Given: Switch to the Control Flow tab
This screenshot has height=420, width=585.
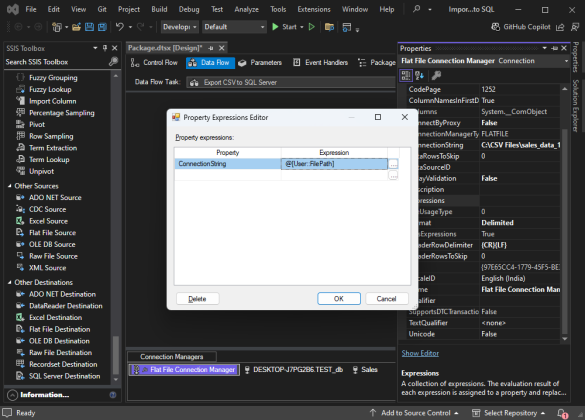Looking at the screenshot, I should coord(154,63).
